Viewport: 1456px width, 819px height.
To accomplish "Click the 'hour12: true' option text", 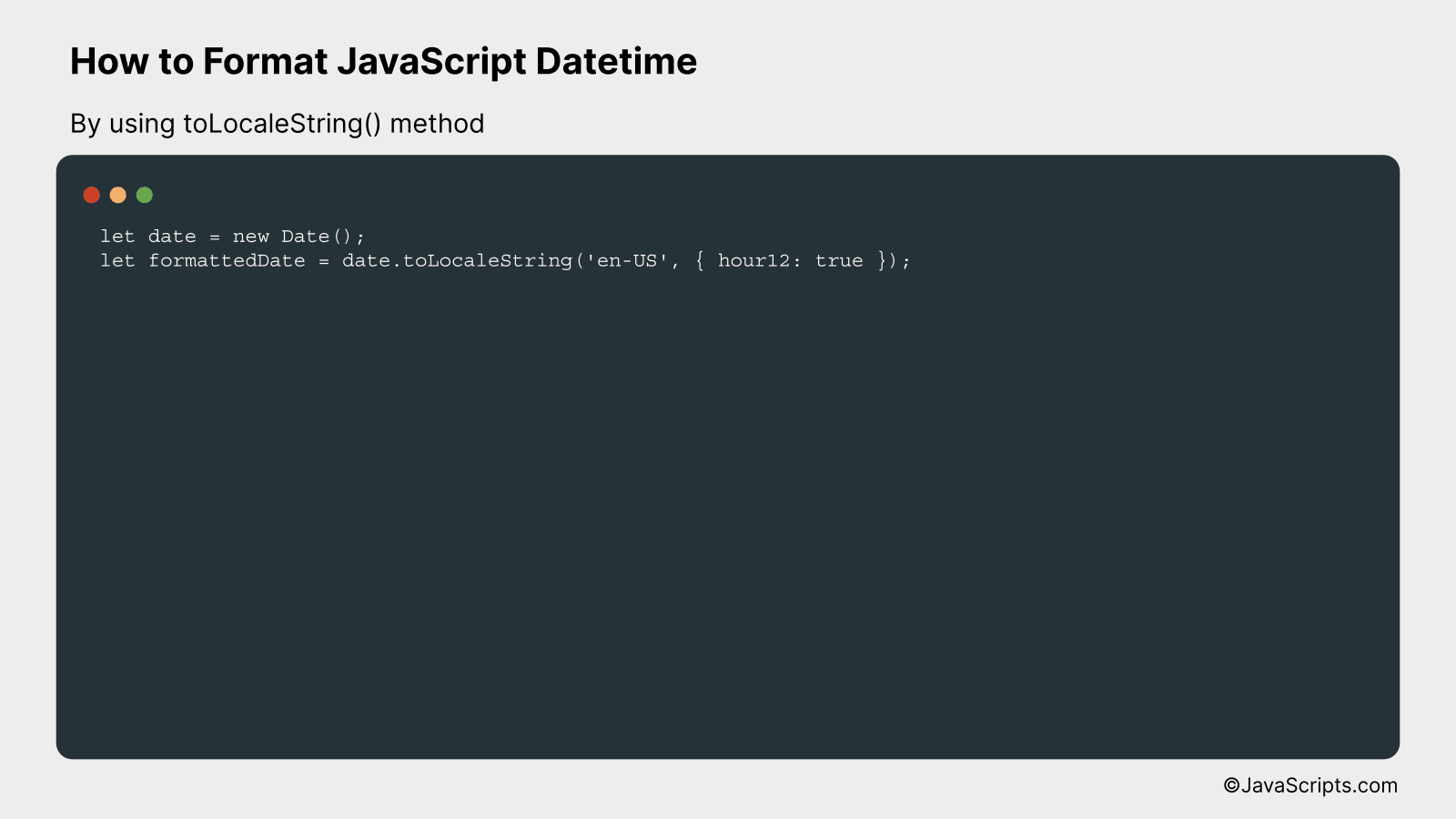I will tap(792, 260).
